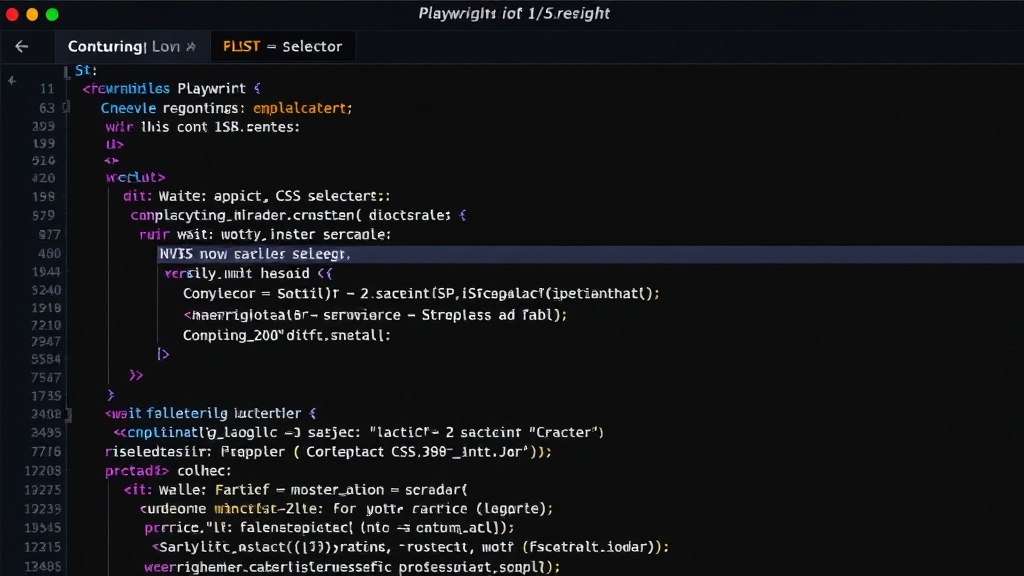Click the 'werlut>' tag text
The width and height of the screenshot is (1024, 576).
pos(135,177)
